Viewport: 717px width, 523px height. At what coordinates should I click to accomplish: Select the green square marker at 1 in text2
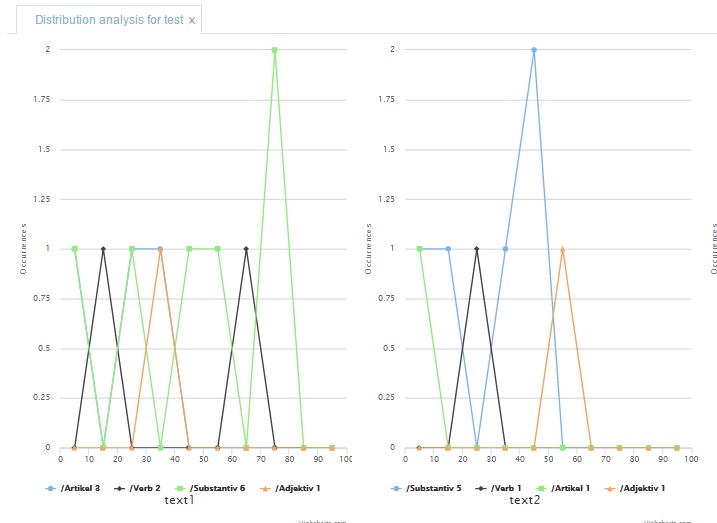[420, 249]
